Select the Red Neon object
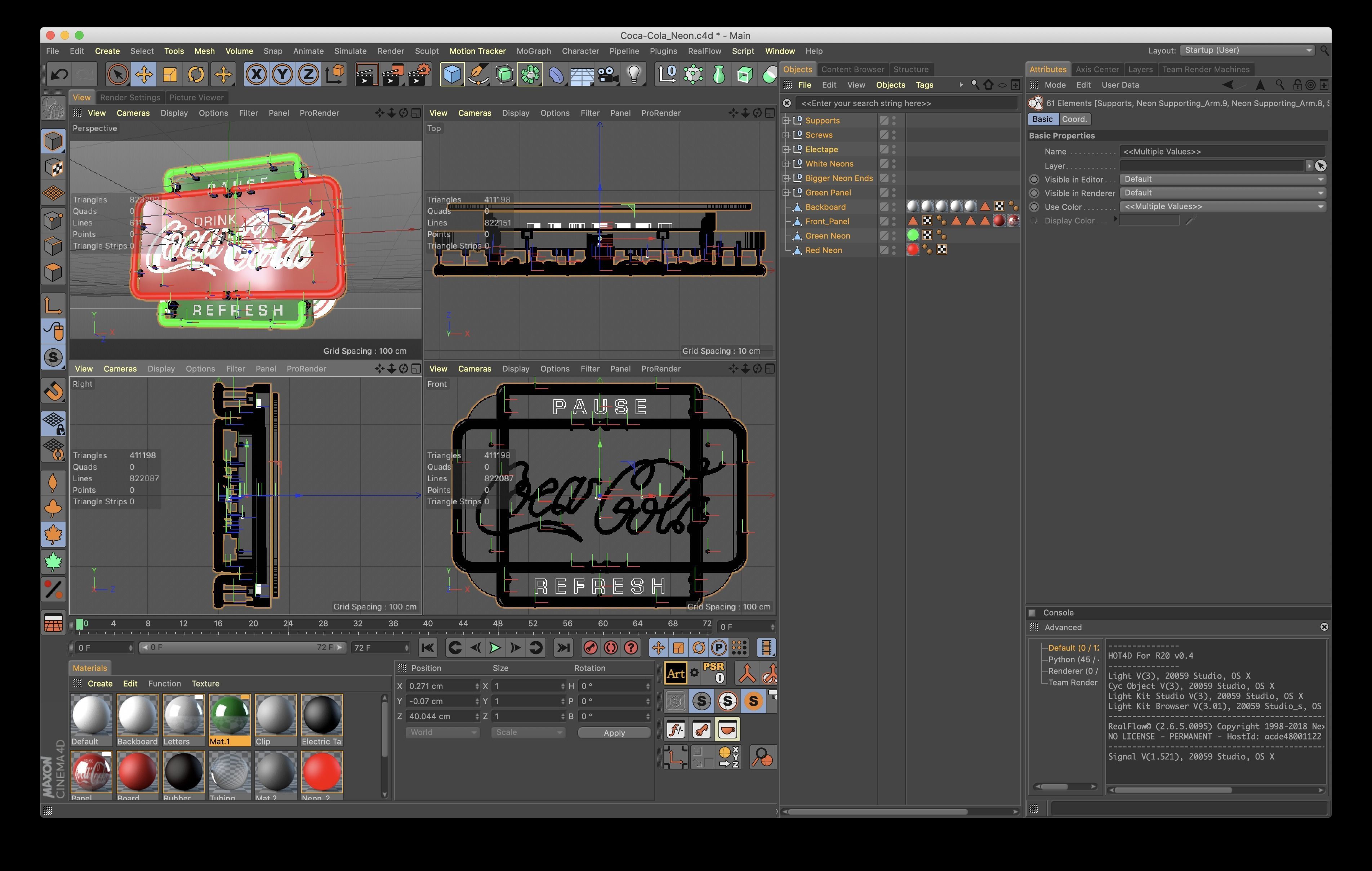The width and height of the screenshot is (1372, 871). (823, 250)
